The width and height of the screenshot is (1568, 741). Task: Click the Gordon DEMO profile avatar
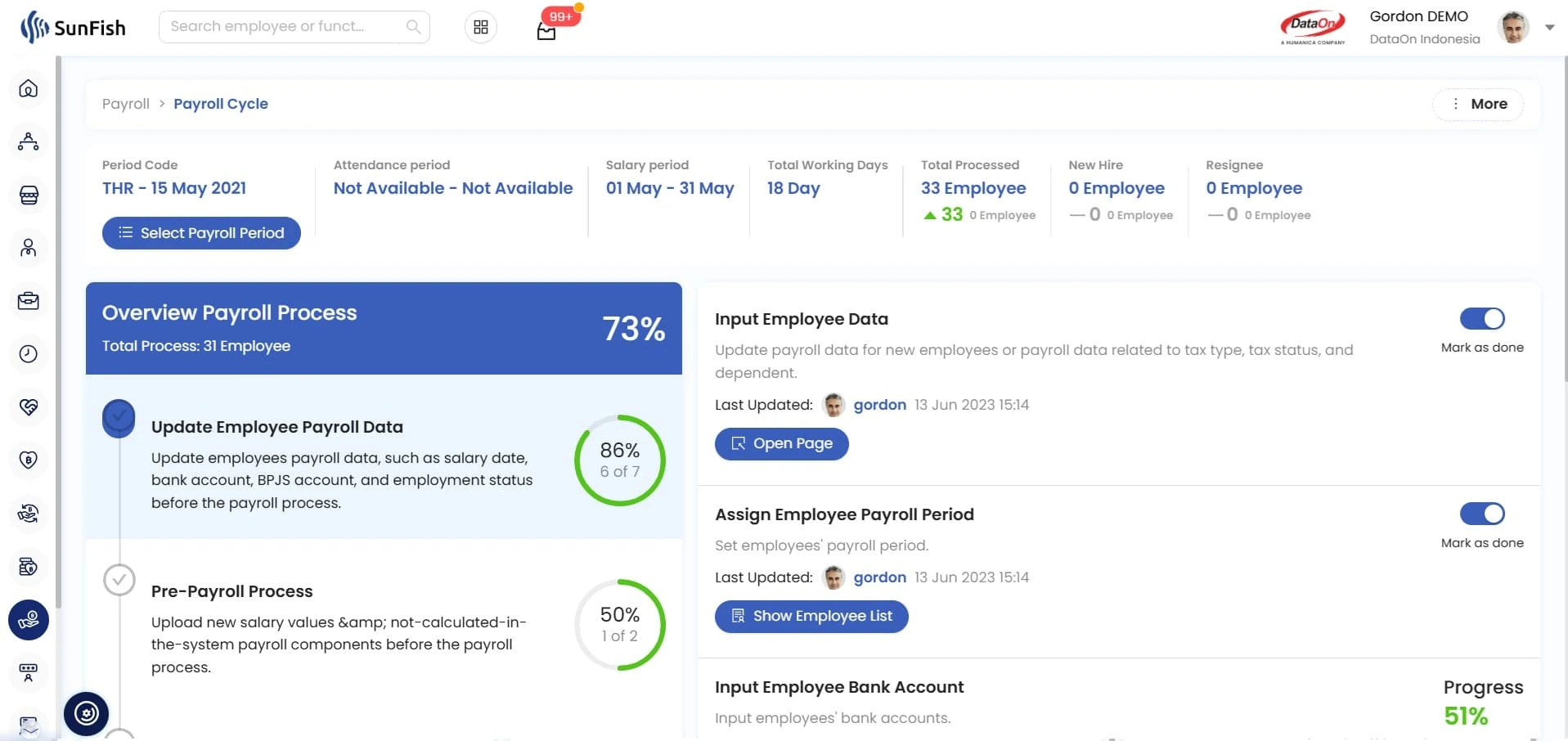coord(1513,27)
